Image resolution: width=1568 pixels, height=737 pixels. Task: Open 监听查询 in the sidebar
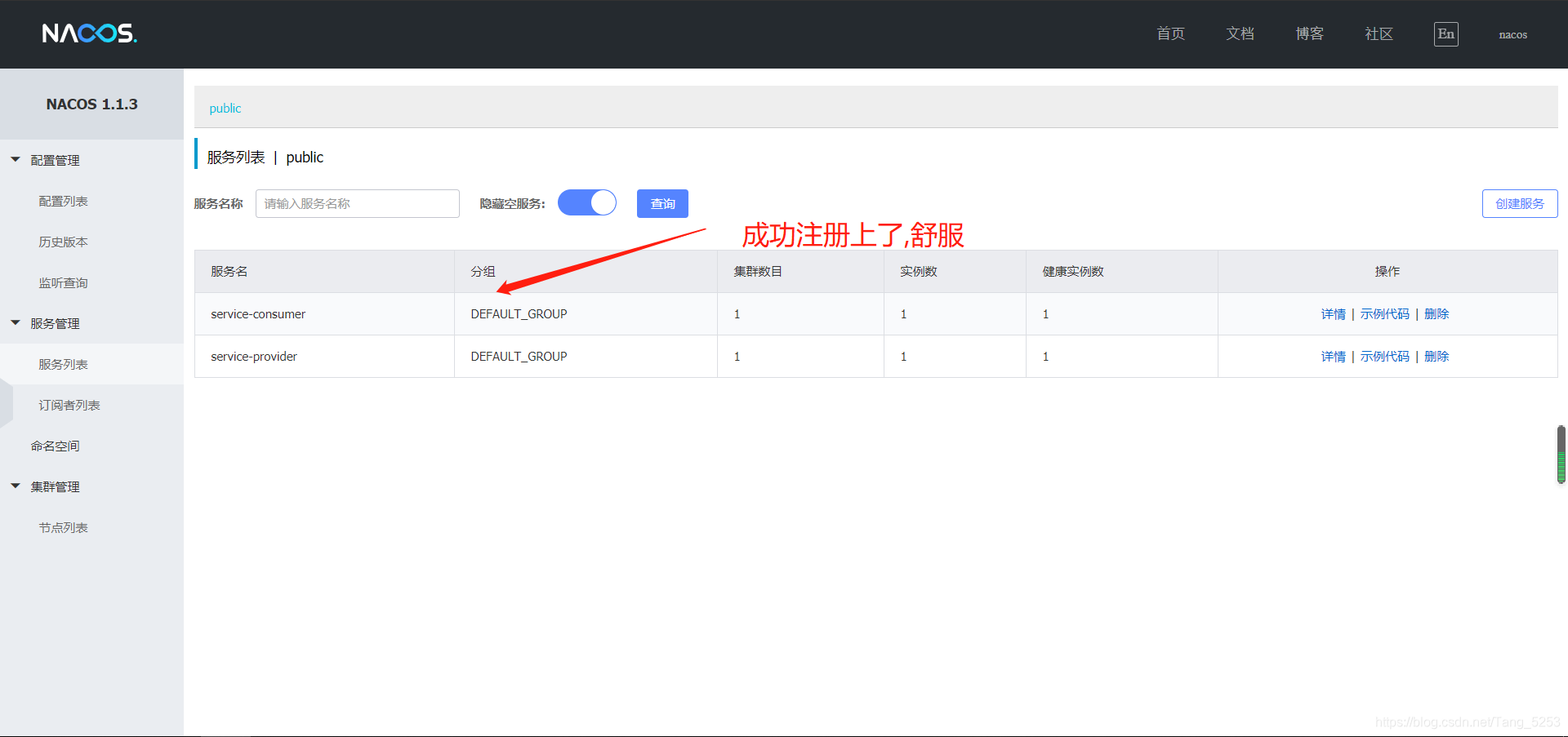(x=63, y=282)
